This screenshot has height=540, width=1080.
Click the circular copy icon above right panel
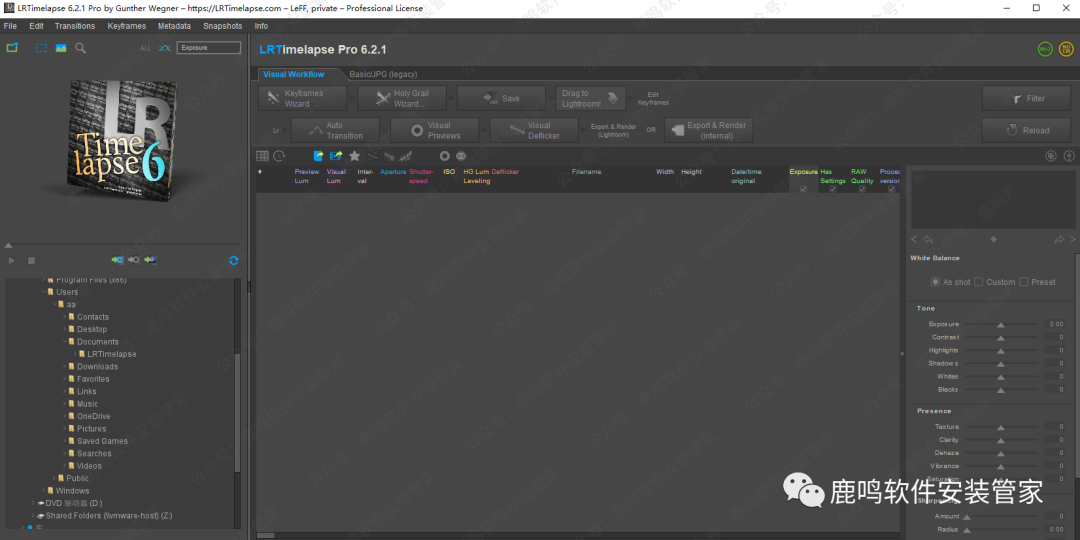(x=1051, y=156)
